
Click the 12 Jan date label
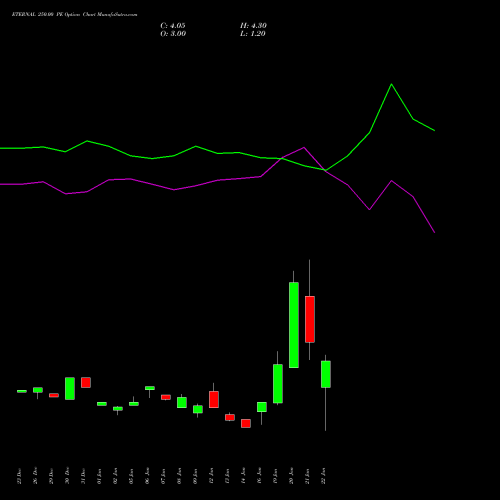click(x=211, y=476)
